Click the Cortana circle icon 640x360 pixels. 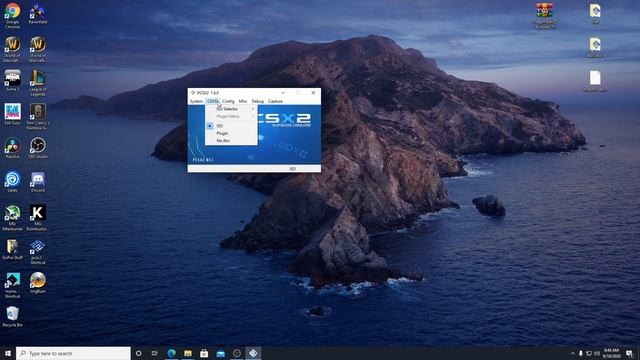point(138,353)
